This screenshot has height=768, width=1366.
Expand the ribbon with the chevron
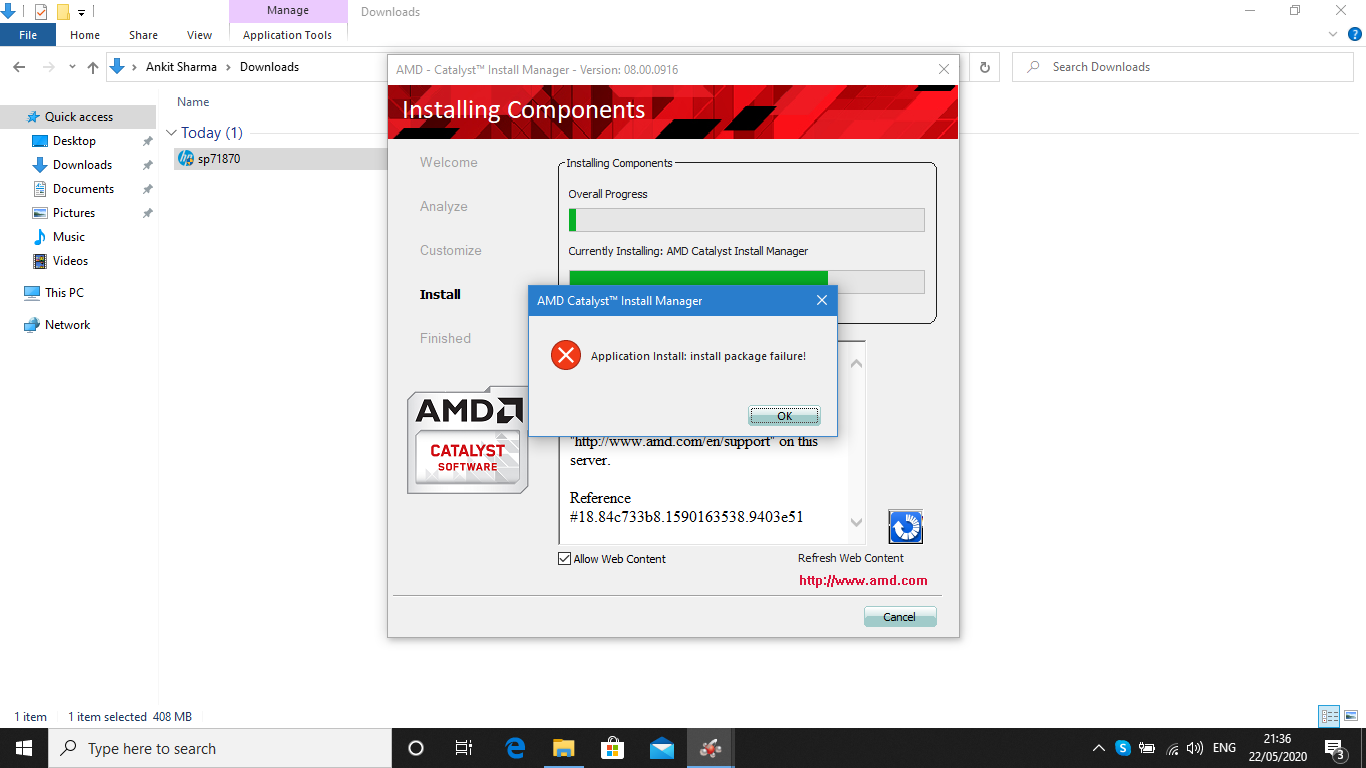tap(1333, 34)
